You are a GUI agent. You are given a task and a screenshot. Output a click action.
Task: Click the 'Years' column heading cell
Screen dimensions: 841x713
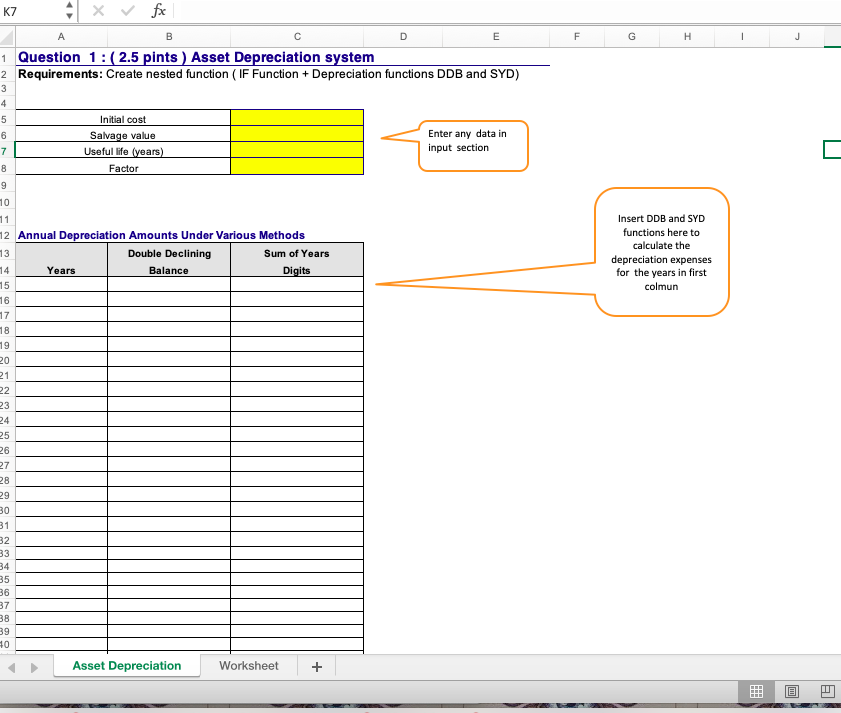pyautogui.click(x=61, y=260)
